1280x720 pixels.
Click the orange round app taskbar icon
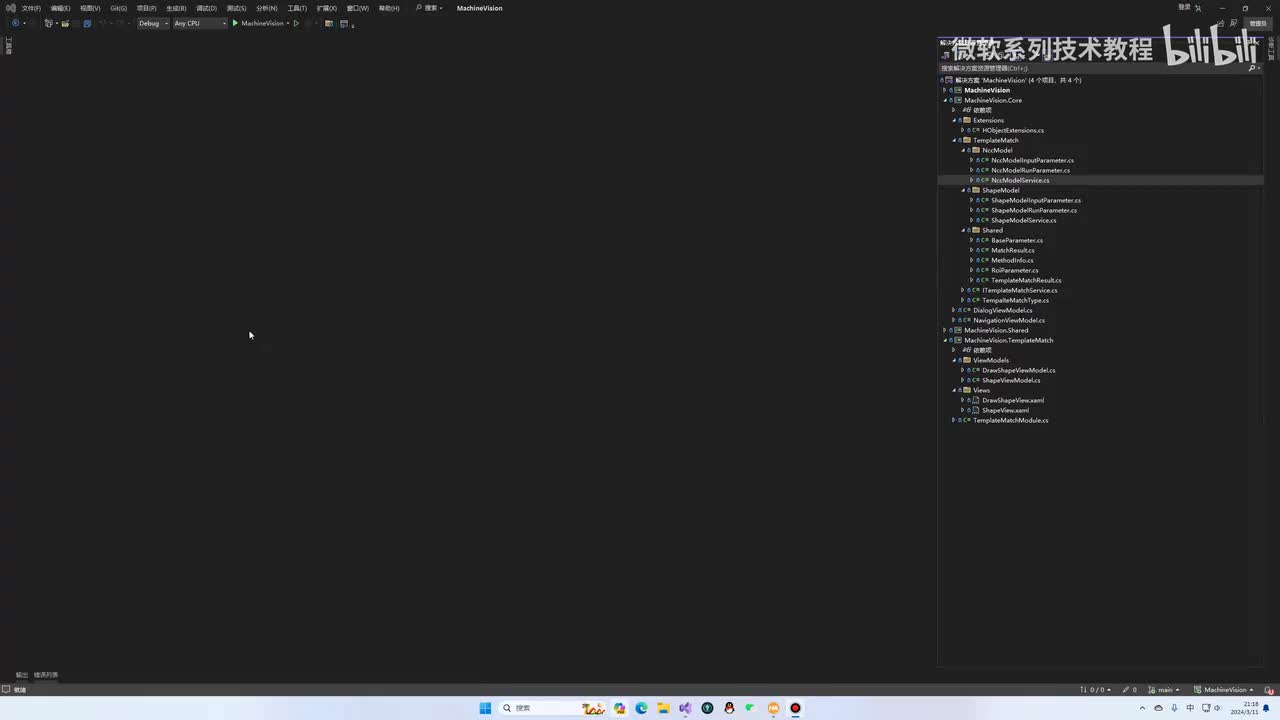pyautogui.click(x=773, y=708)
